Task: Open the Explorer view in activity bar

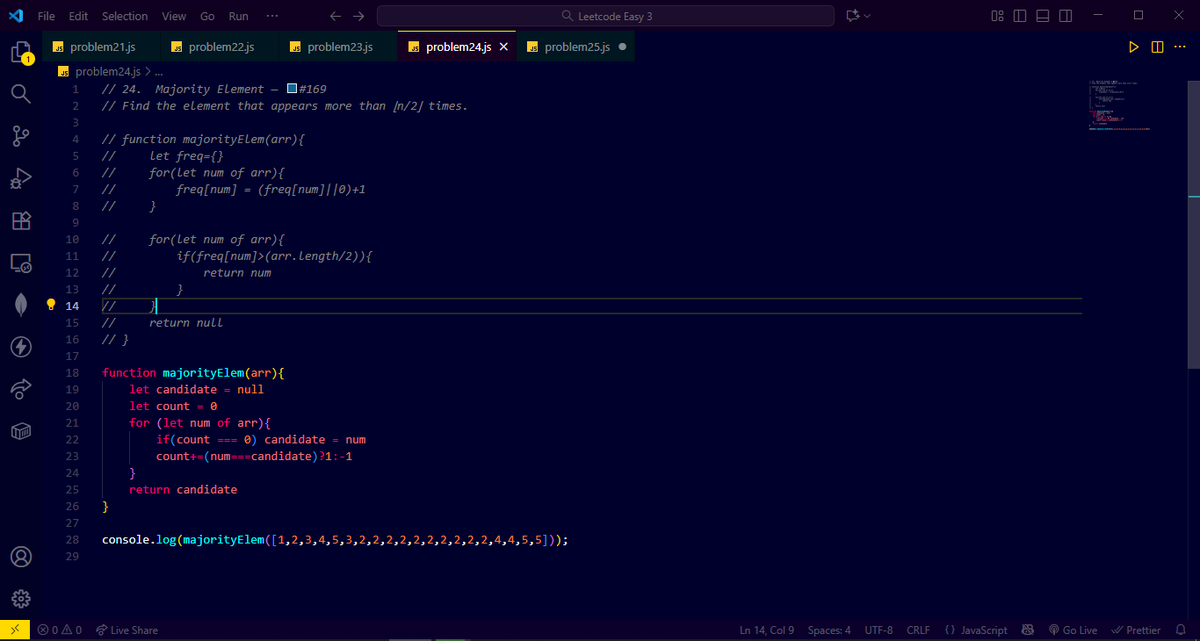Action: point(22,52)
